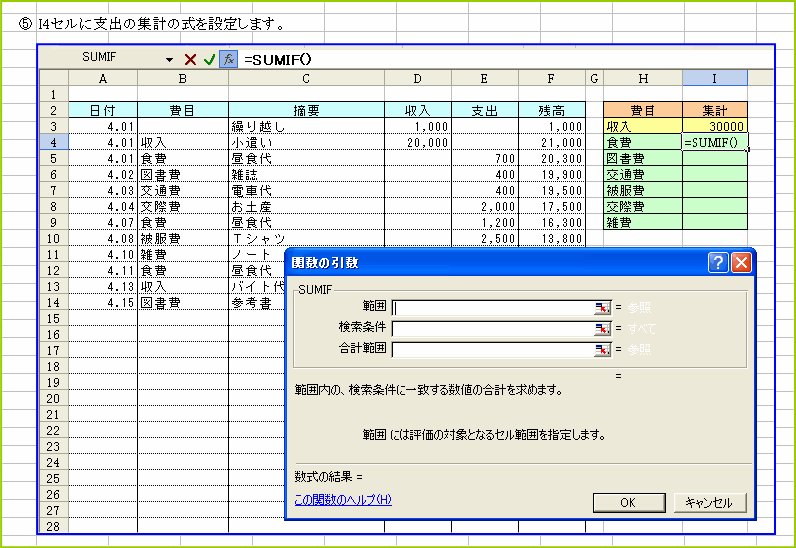Image resolution: width=796 pixels, height=548 pixels.
Task: Click the 繰り越し cell
Action: coord(306,126)
